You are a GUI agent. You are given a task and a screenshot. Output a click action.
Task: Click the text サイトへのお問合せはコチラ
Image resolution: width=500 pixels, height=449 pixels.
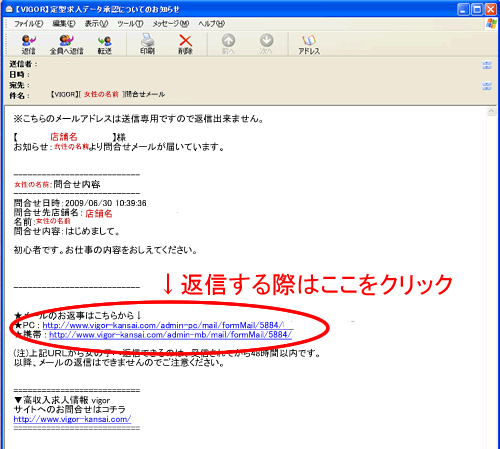click(x=70, y=409)
